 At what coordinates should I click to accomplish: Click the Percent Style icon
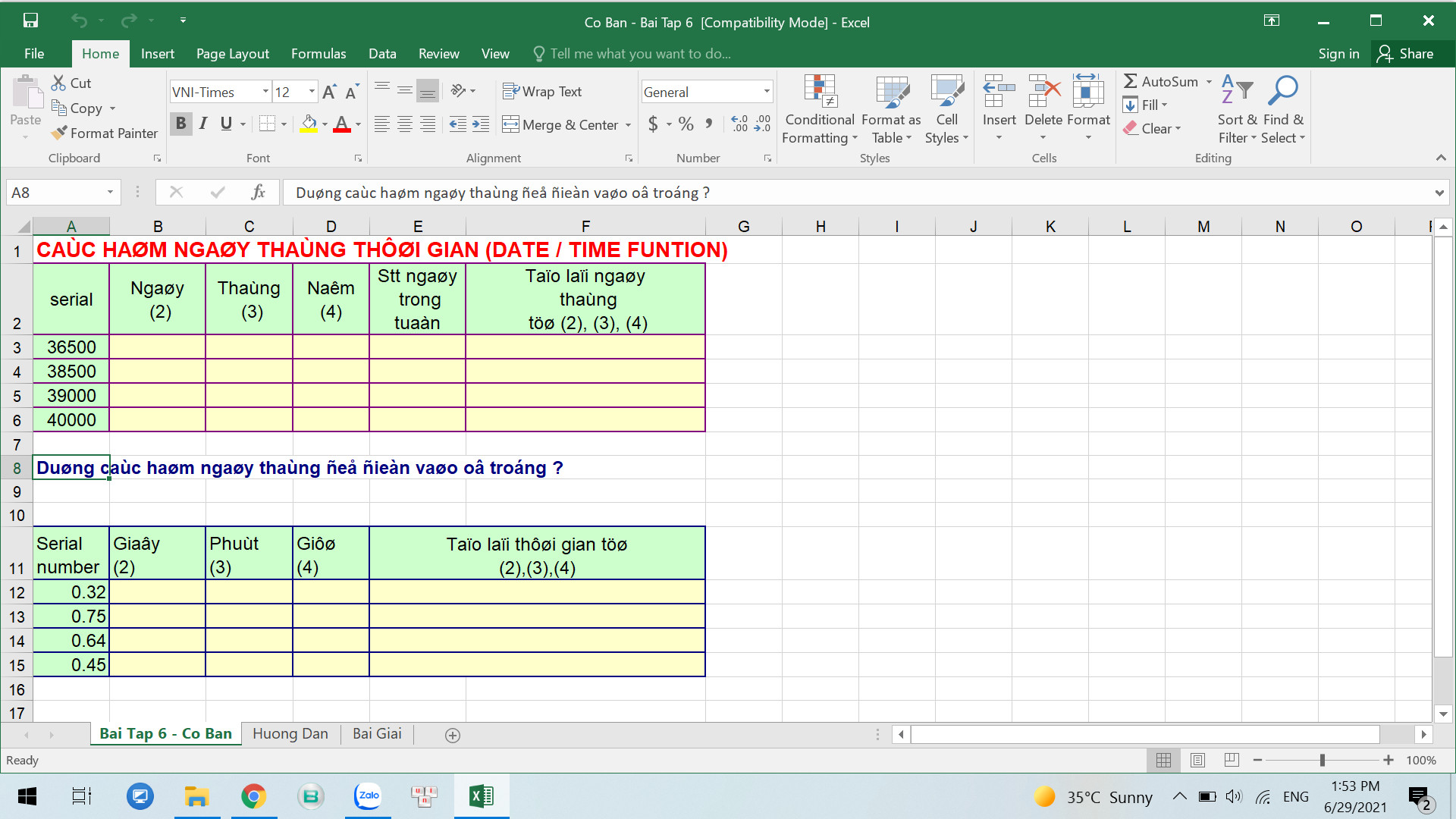pos(686,124)
